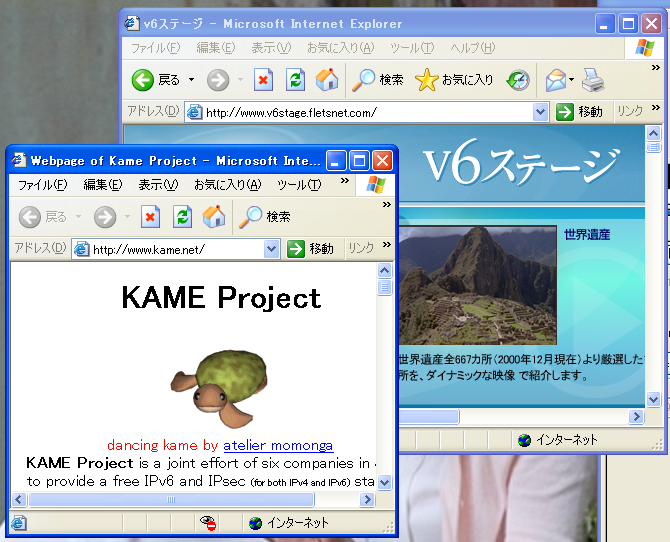This screenshot has height=542, width=670.
Task: Open address dropdown in v6ステージ window
Action: tap(541, 112)
